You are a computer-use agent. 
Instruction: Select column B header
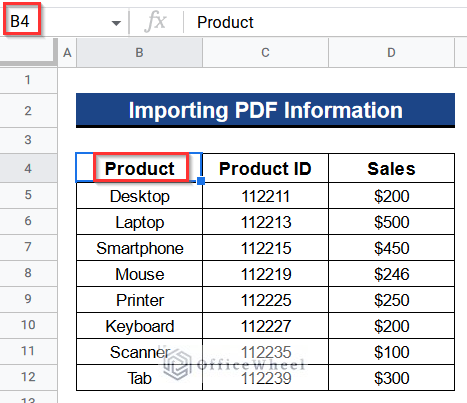(x=139, y=53)
